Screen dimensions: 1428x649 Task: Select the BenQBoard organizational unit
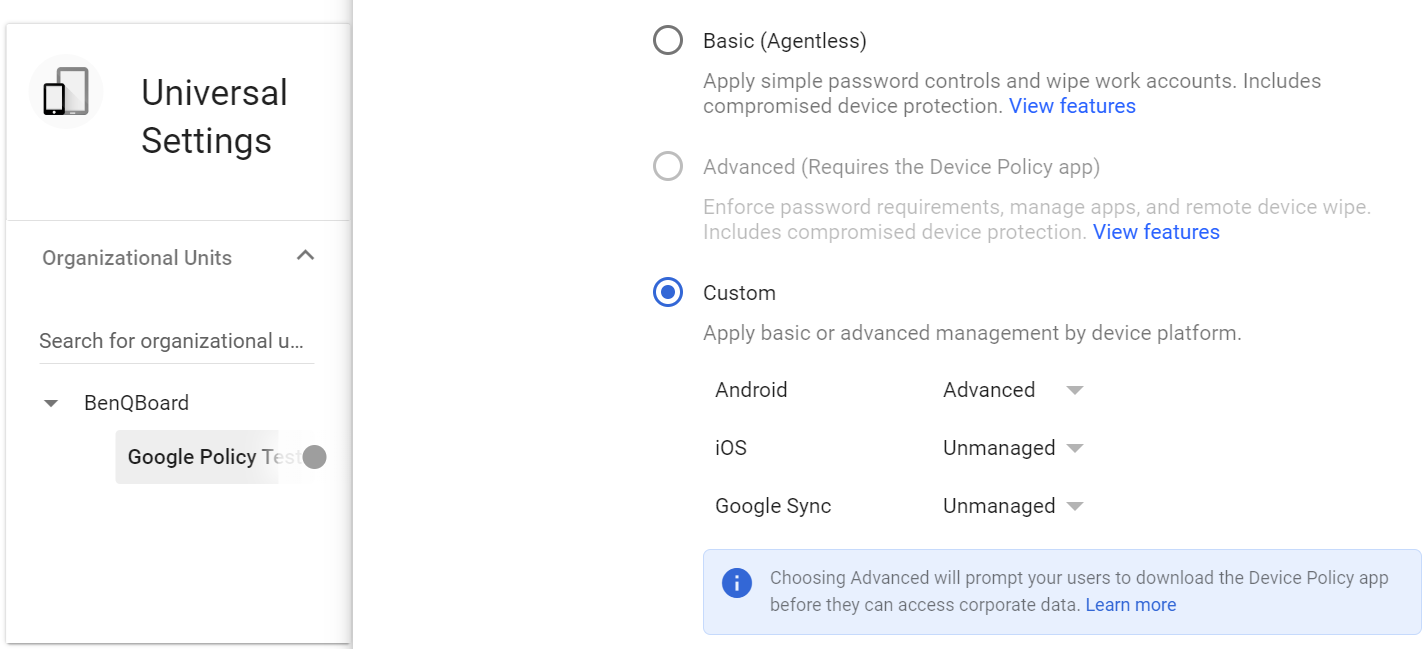(137, 402)
